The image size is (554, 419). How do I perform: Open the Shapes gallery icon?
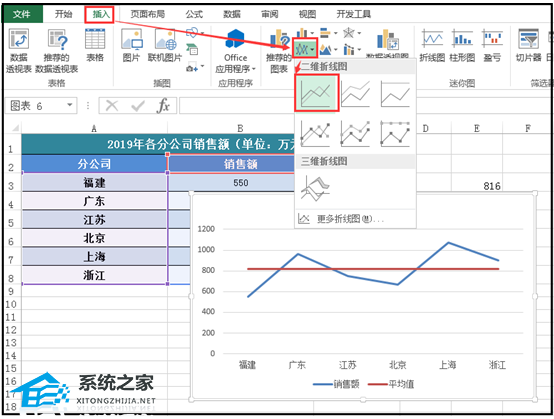tap(193, 33)
